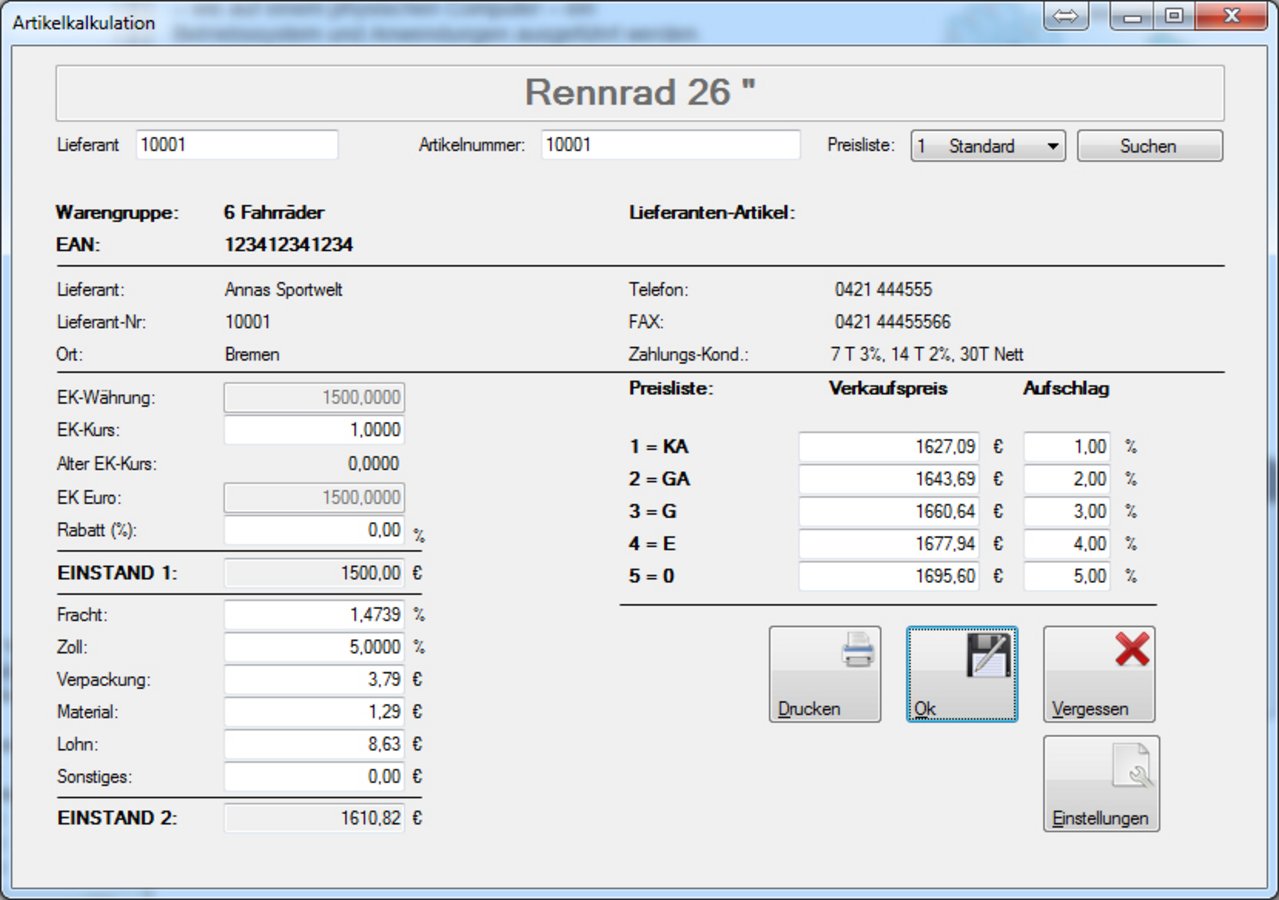This screenshot has height=900, width=1279.
Task: Click the printer icon on Drucken button
Action: (858, 652)
